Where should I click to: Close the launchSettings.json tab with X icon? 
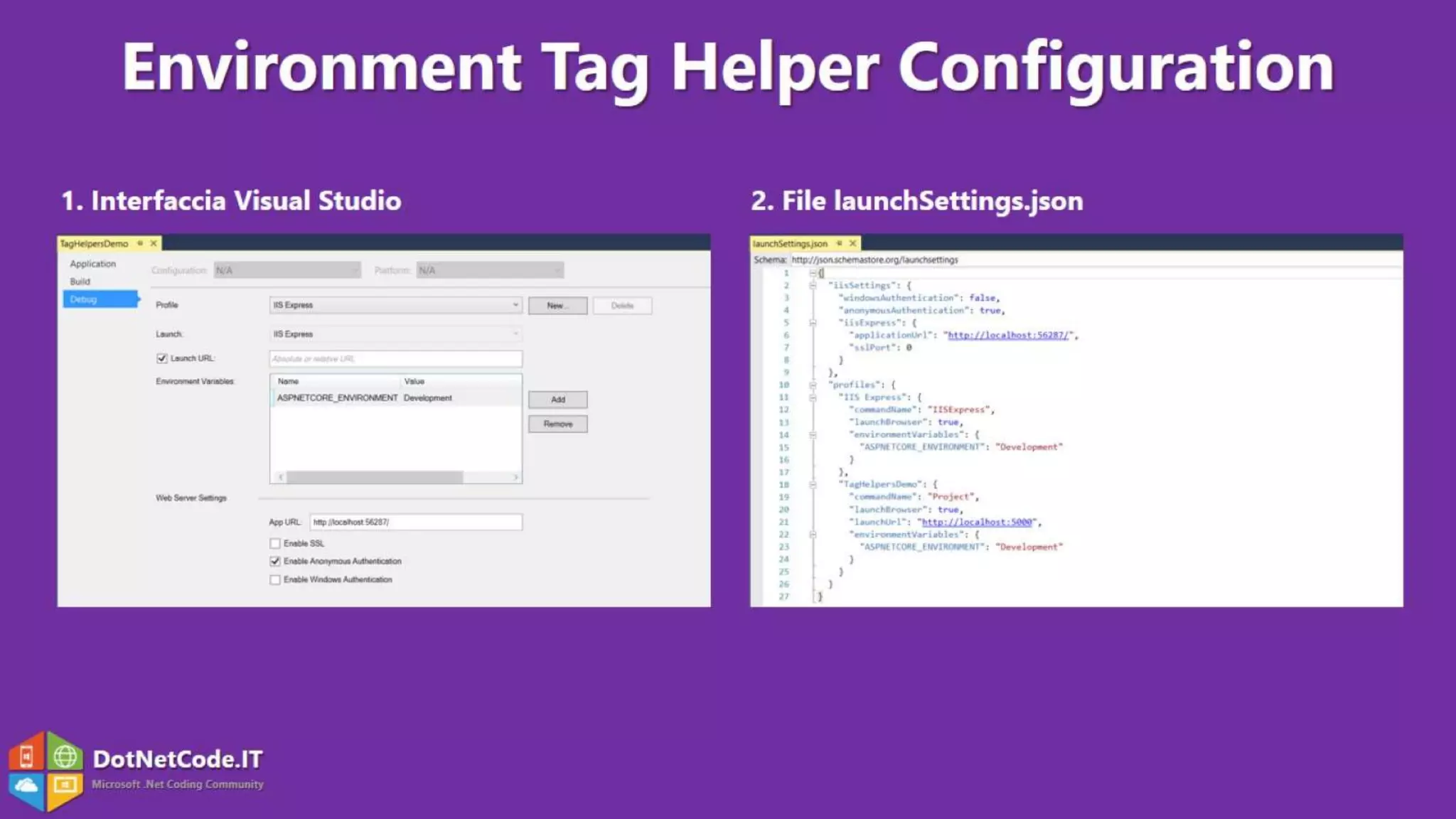852,243
